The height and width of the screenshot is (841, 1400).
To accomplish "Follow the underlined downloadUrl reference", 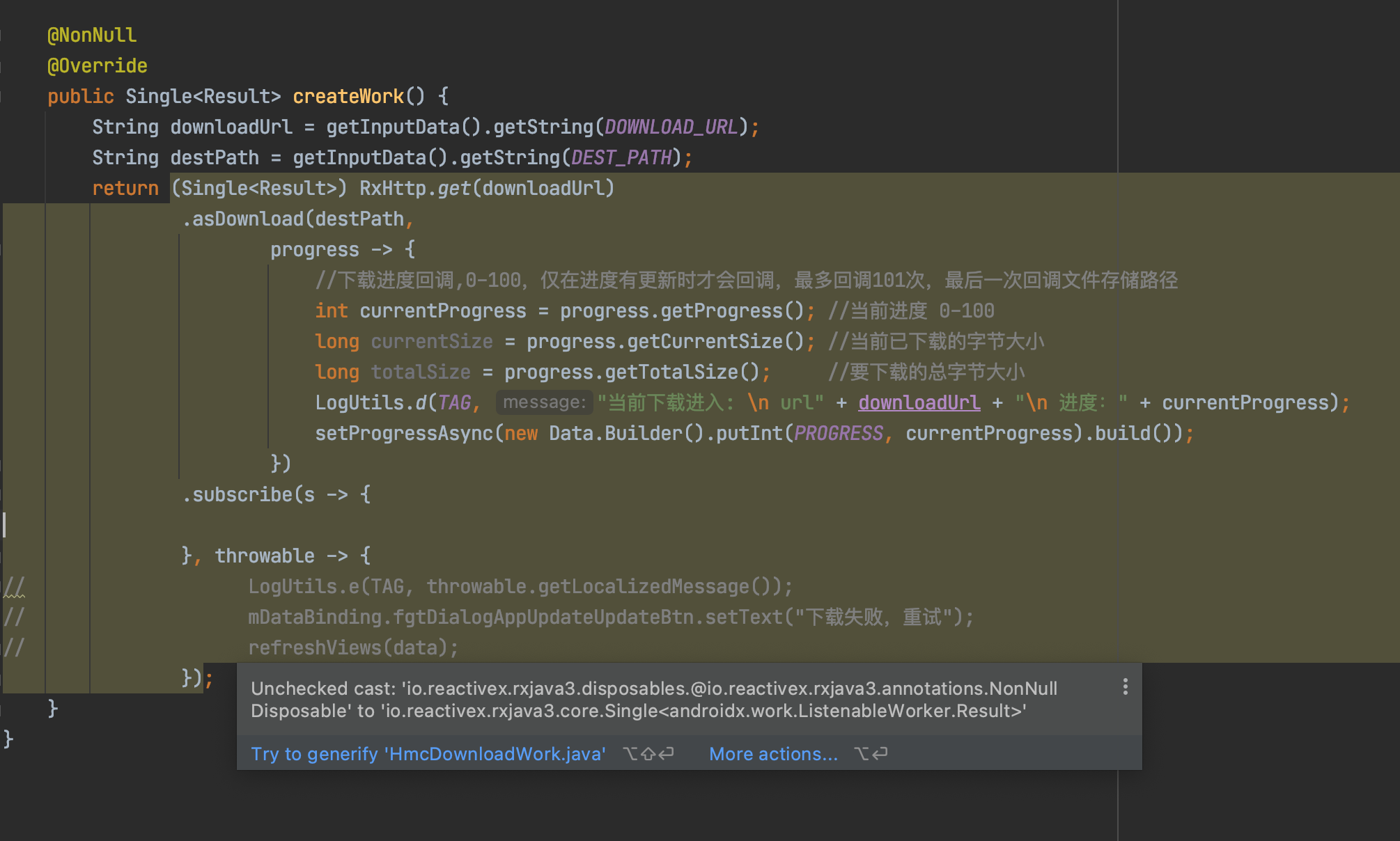I will tap(918, 402).
